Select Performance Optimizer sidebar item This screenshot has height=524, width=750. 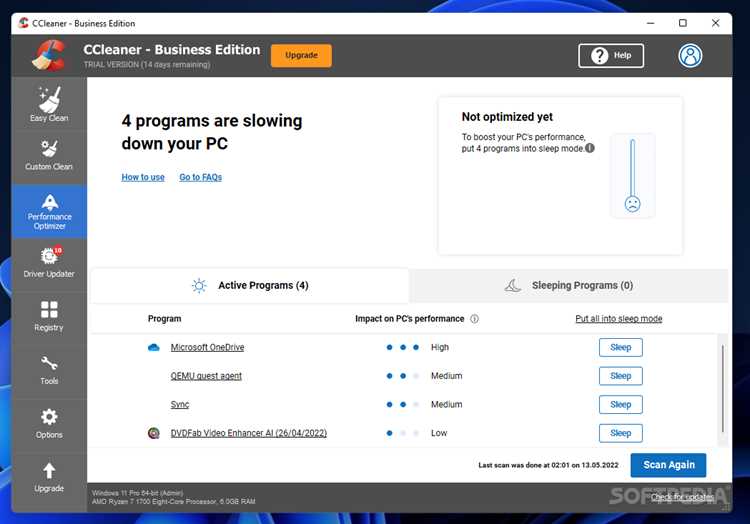coord(49,212)
